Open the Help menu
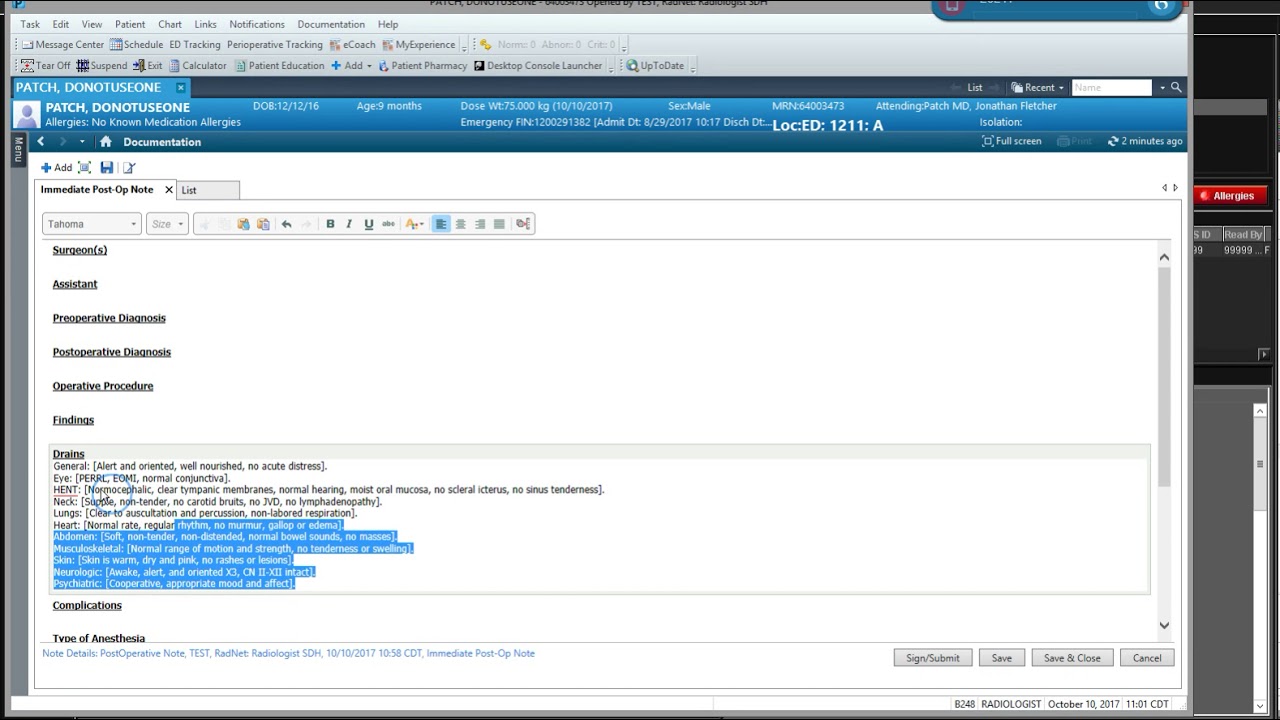 [x=388, y=24]
